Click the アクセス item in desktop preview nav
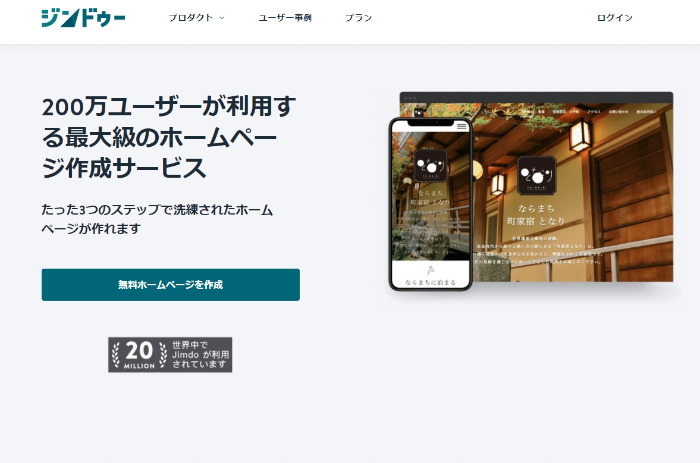This screenshot has height=463, width=700. click(594, 112)
